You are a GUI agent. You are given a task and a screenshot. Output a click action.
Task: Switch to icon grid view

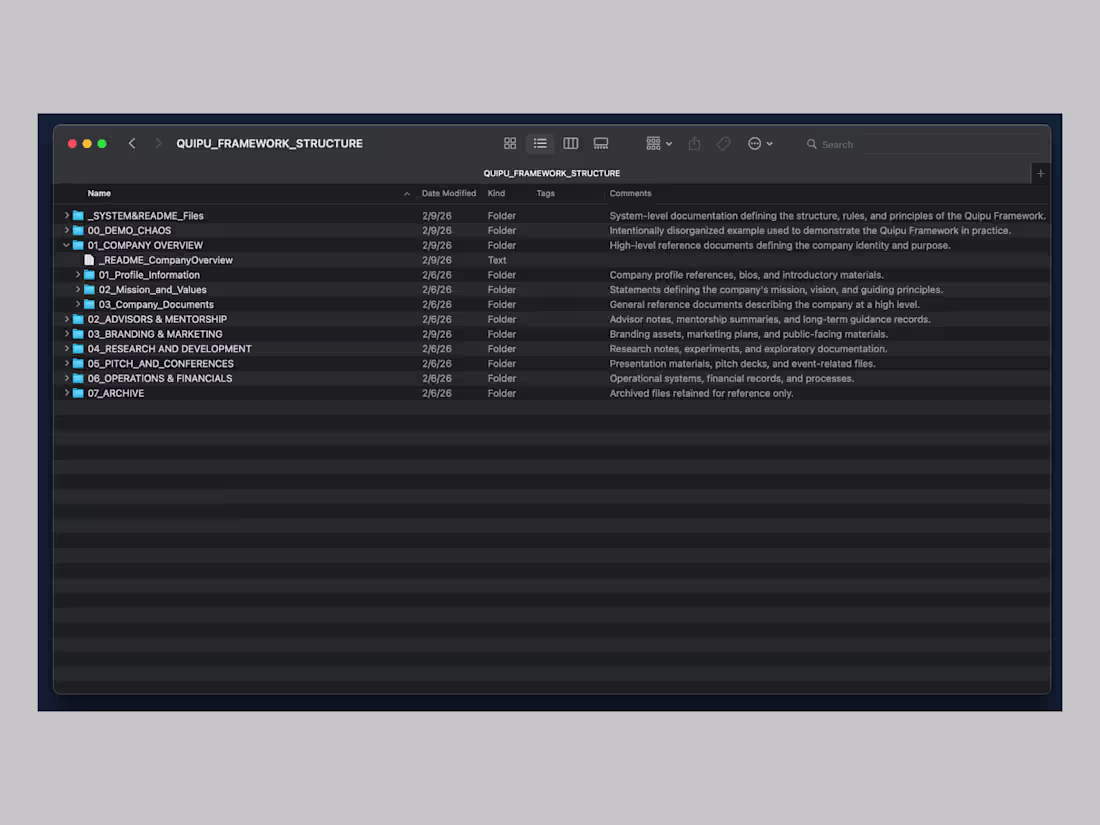pos(510,143)
